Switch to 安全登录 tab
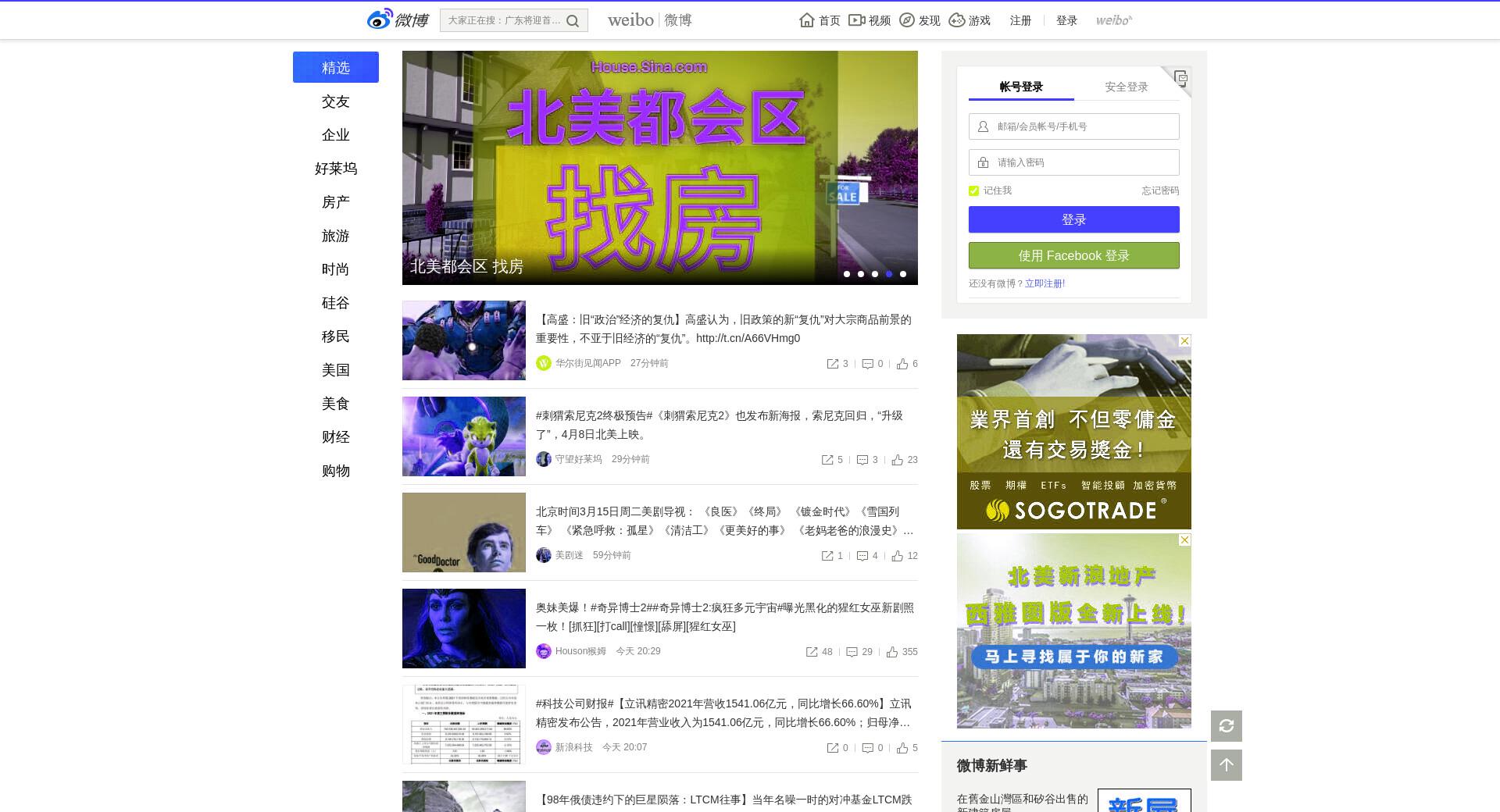 pyautogui.click(x=1127, y=87)
